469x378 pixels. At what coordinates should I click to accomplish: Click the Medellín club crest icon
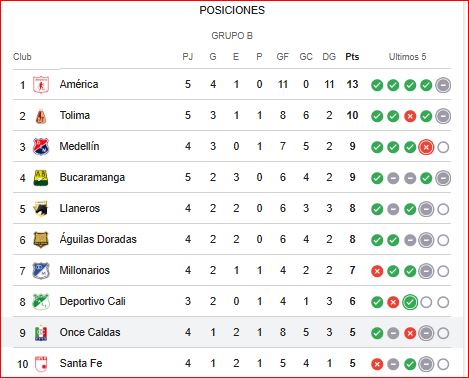point(41,147)
